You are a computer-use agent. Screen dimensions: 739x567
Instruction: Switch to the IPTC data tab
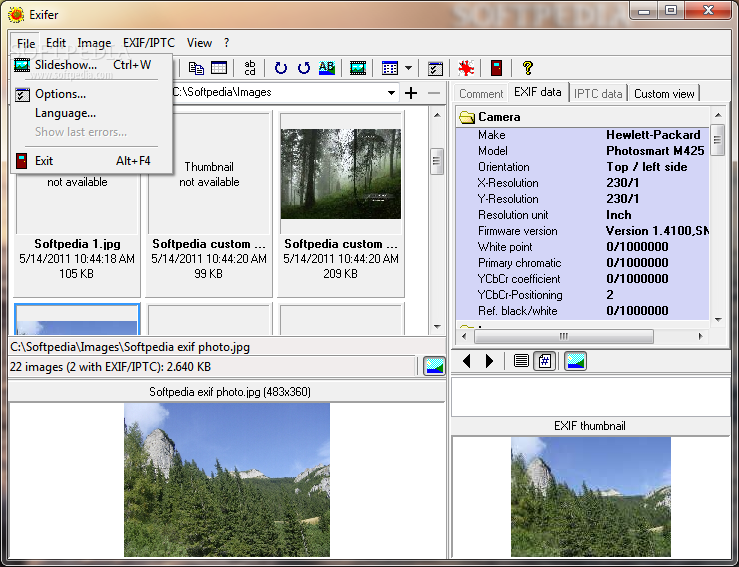coord(598,93)
